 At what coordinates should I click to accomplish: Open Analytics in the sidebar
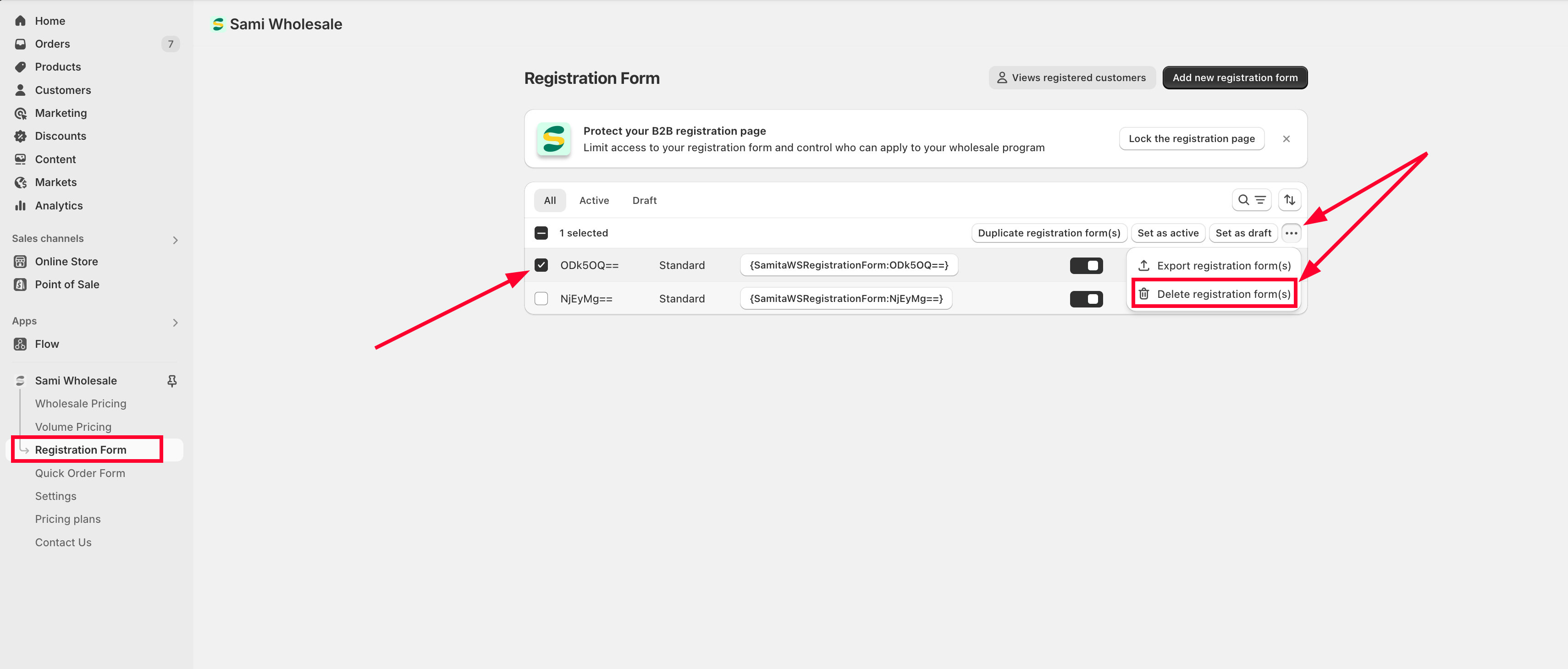58,206
